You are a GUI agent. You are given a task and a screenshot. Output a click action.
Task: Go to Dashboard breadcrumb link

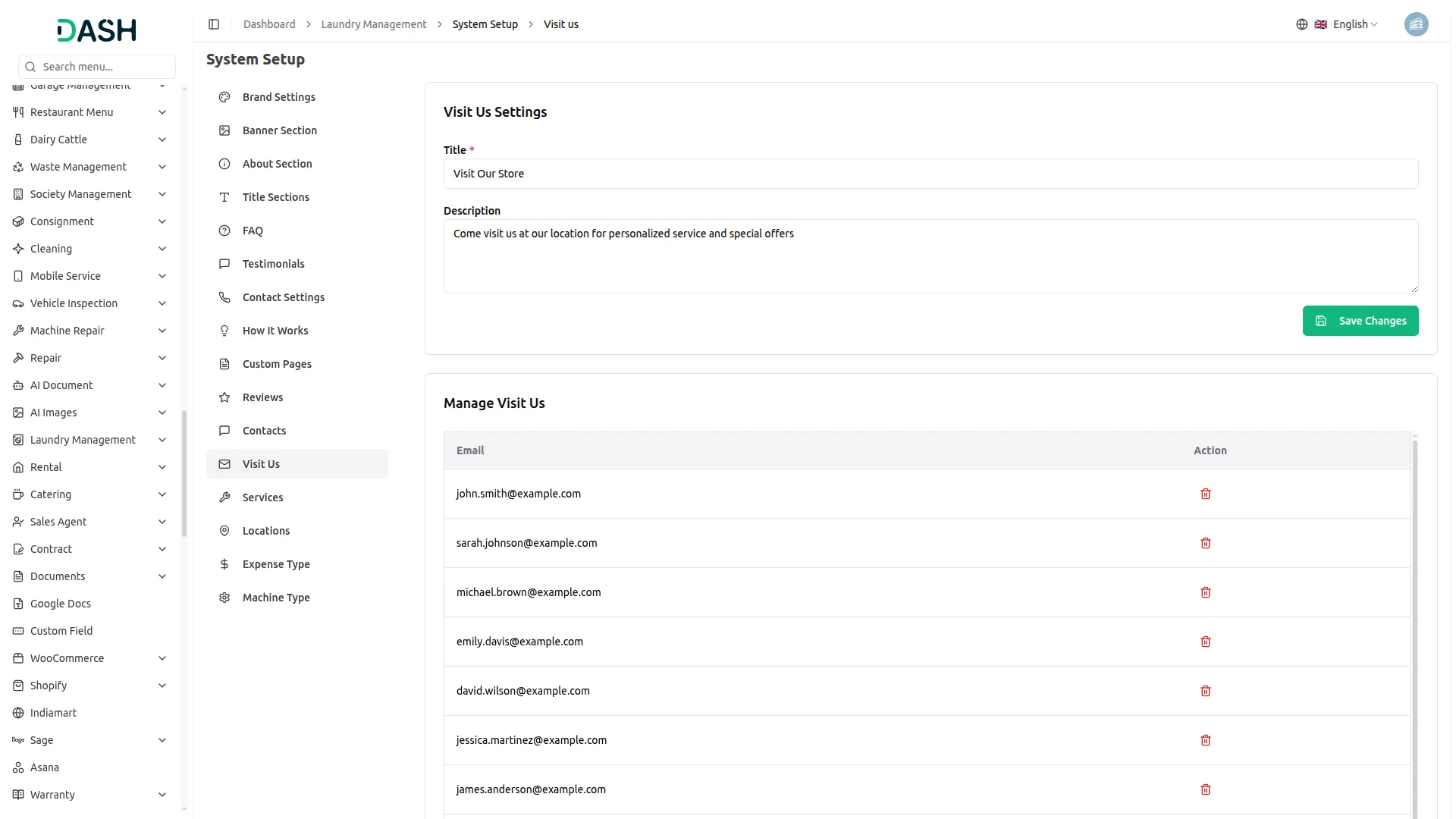click(269, 24)
